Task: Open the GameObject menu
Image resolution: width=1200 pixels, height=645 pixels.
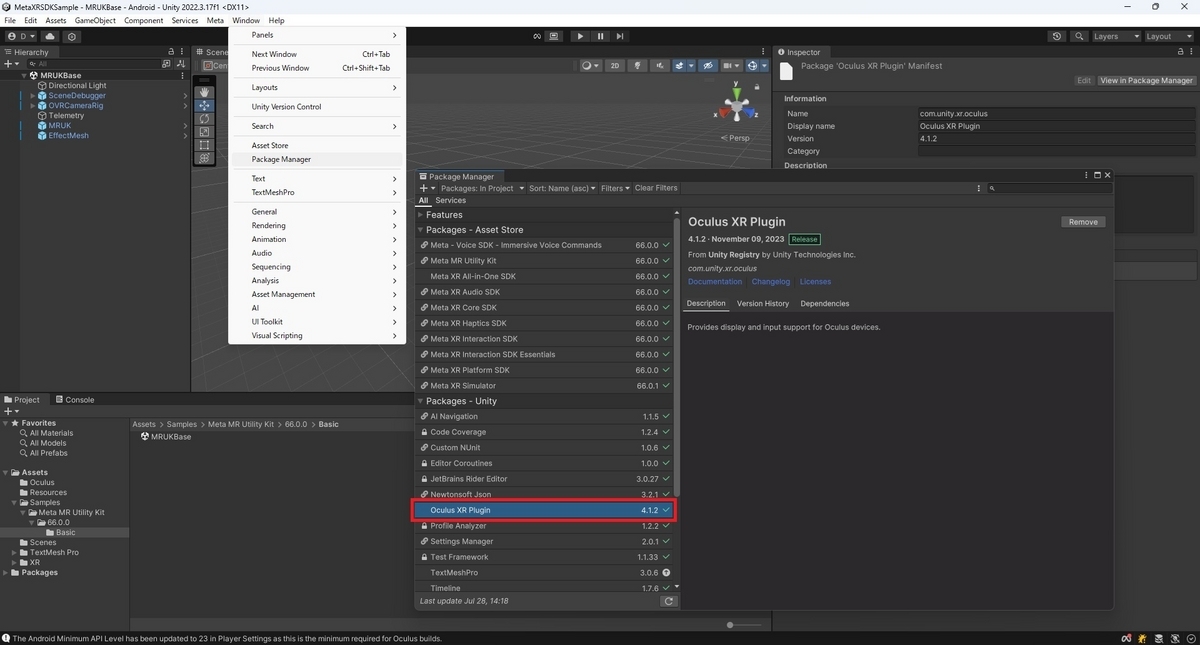Action: coord(95,20)
